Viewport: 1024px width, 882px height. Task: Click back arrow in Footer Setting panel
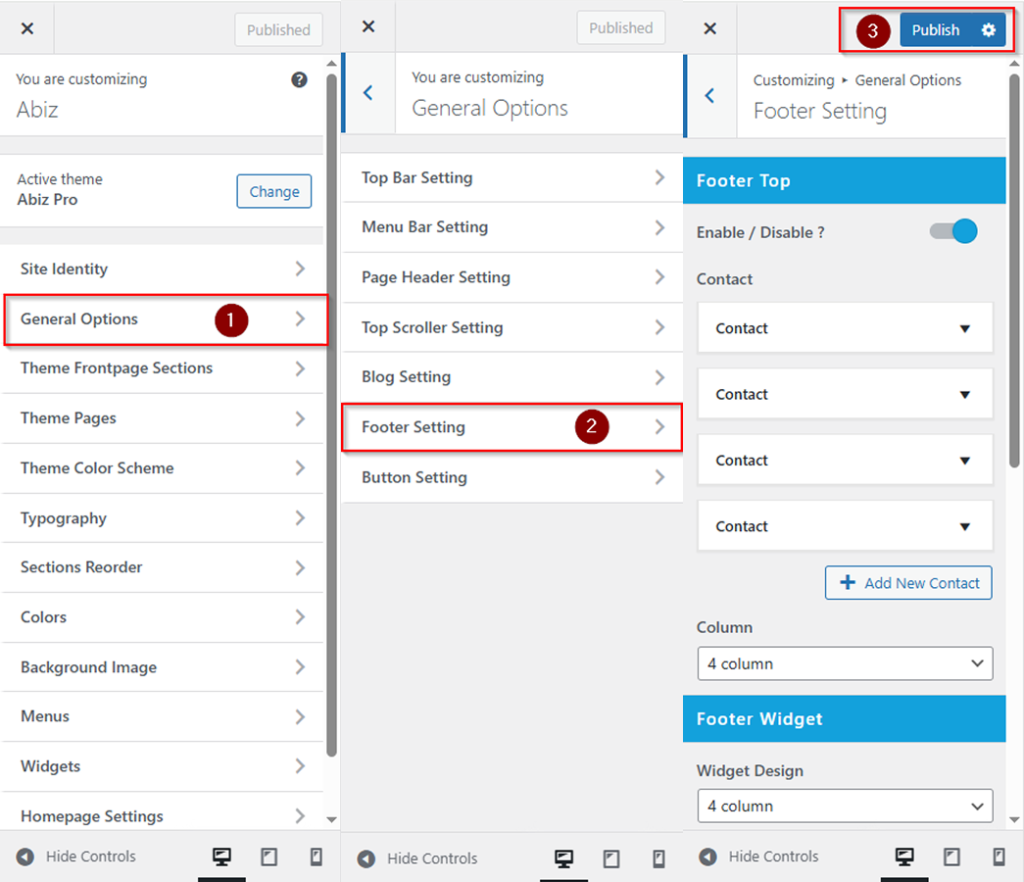click(x=710, y=95)
